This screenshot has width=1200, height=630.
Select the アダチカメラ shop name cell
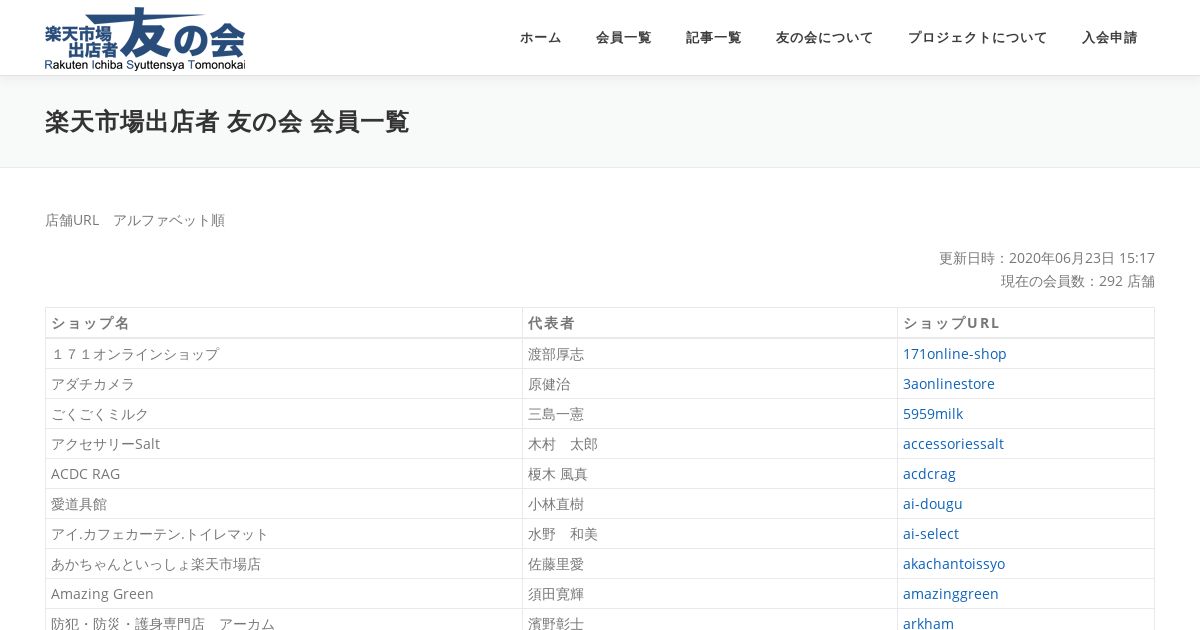click(284, 384)
